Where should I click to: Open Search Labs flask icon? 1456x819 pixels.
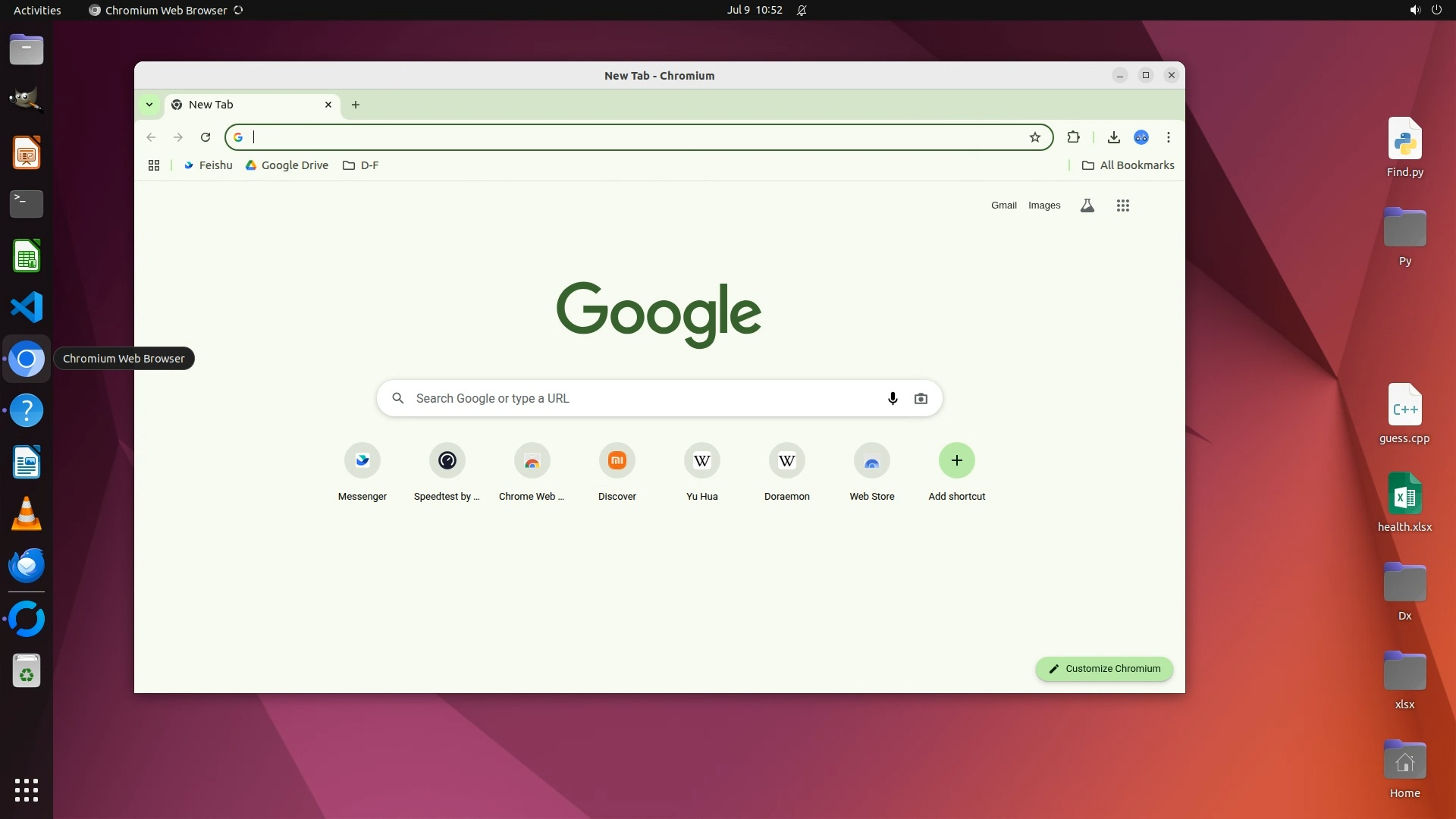(x=1087, y=206)
